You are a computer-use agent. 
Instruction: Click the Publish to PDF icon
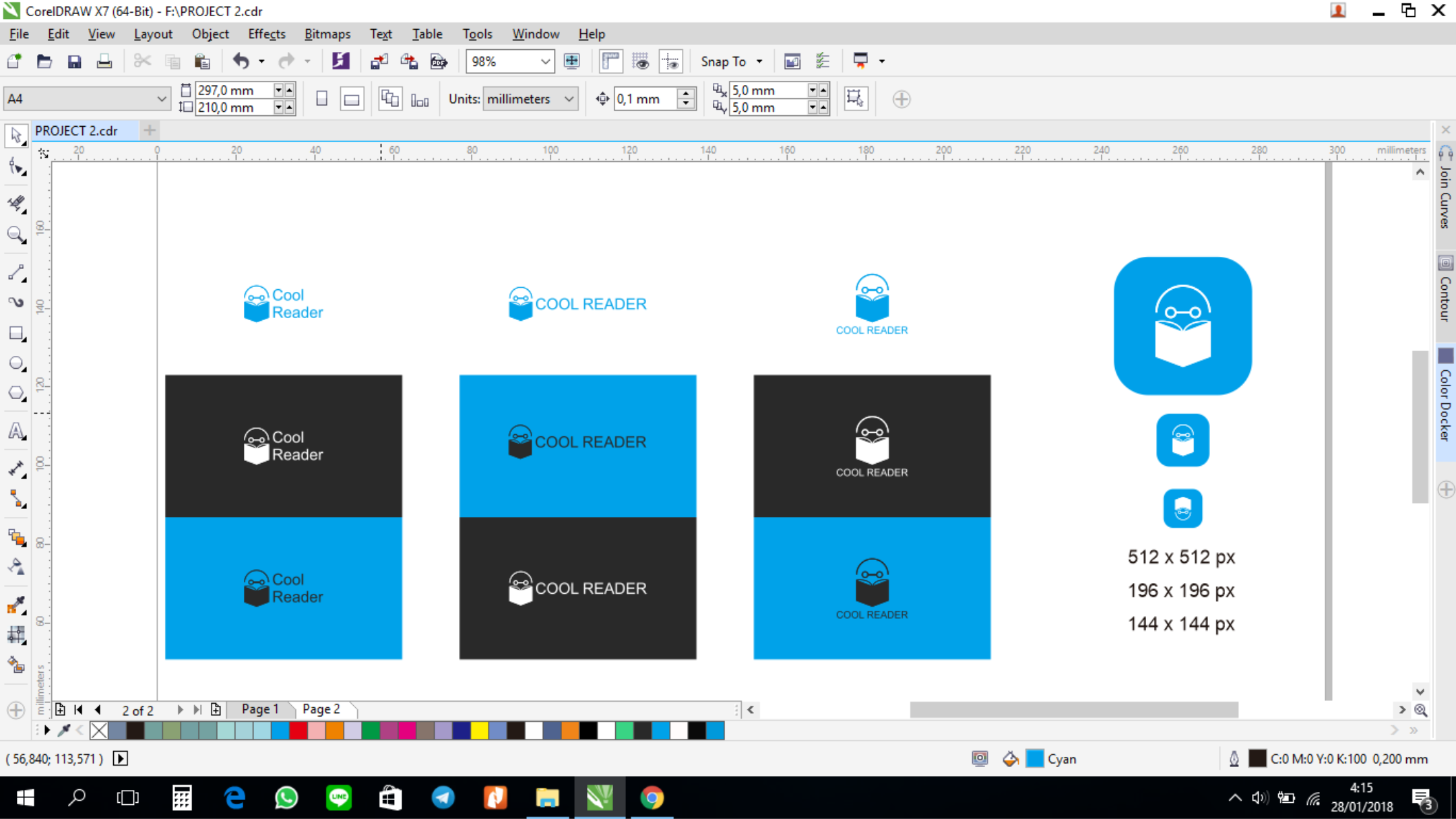coord(439,61)
